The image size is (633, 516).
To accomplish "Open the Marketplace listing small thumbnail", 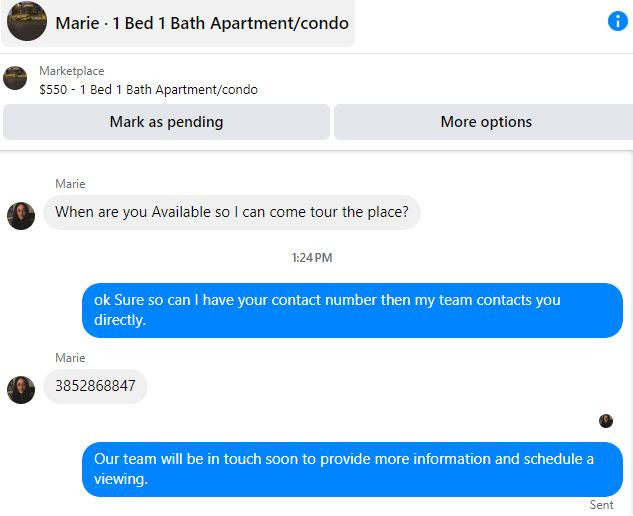I will [15, 78].
